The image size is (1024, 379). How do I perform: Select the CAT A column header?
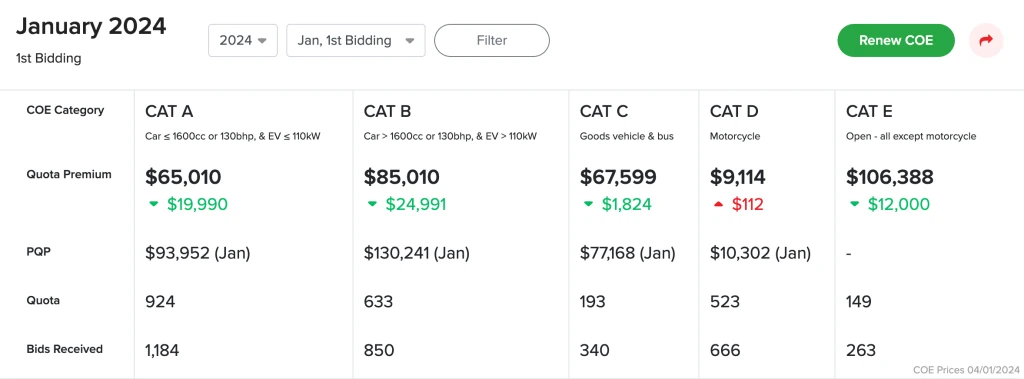(169, 112)
